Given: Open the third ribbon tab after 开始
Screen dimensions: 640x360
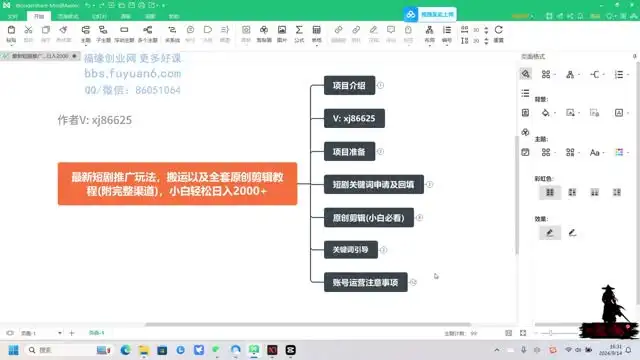Looking at the screenshot, I should (125, 16).
